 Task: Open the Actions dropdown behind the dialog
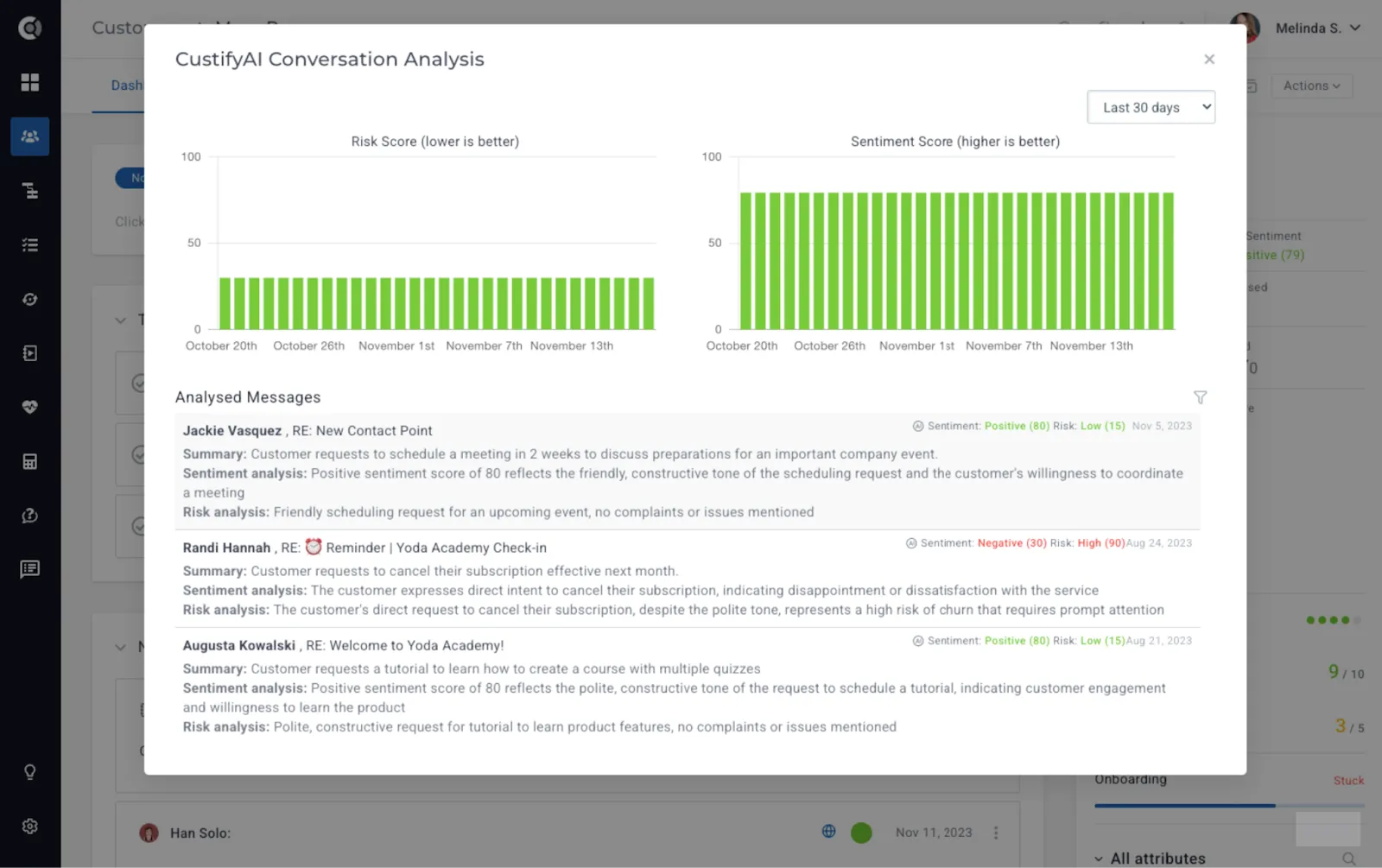1311,86
